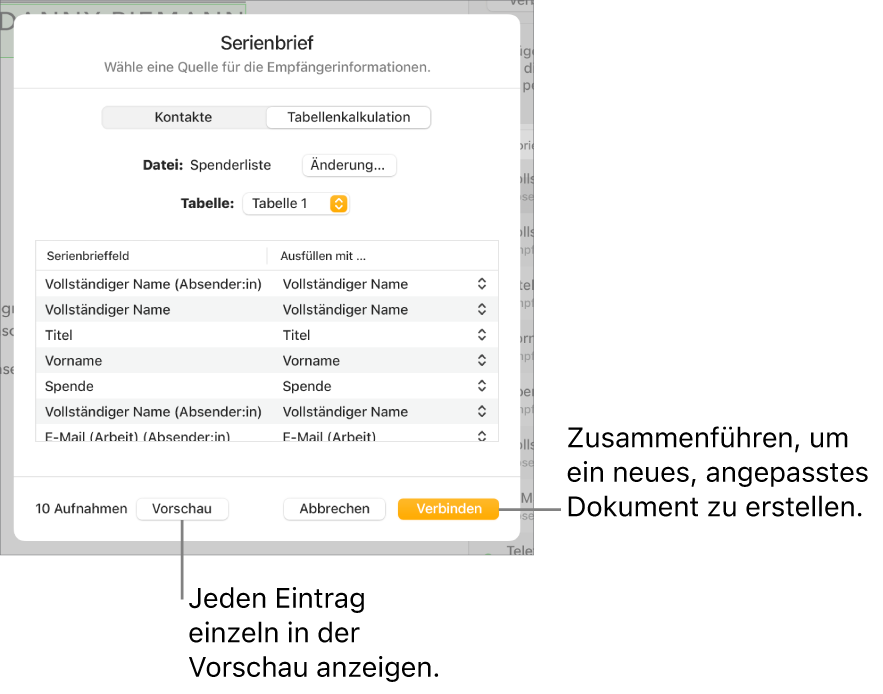The height and width of the screenshot is (694, 883).
Task: Click the Änderung... button
Action: pyautogui.click(x=349, y=165)
